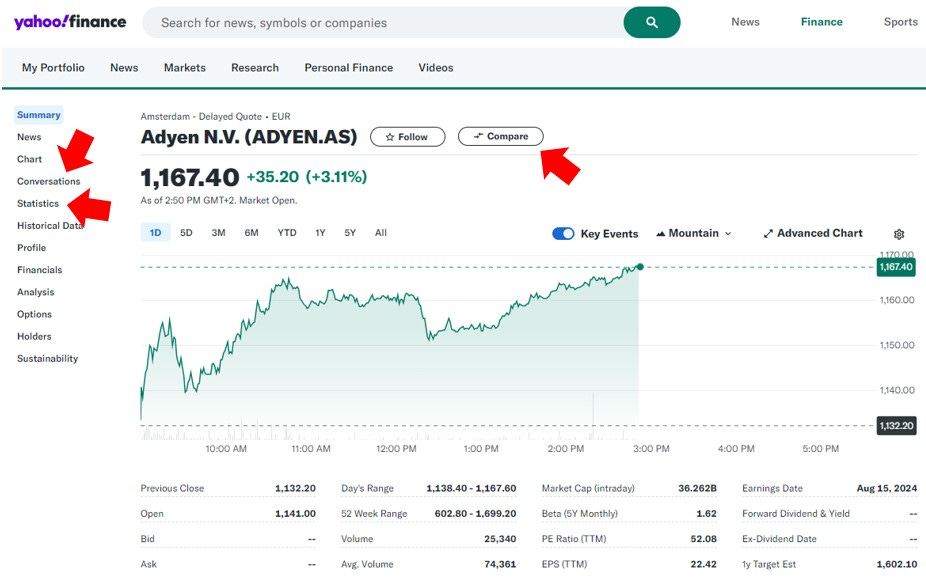This screenshot has height=583, width=926.
Task: Click Market Cap value 36.262B
Action: point(697,488)
